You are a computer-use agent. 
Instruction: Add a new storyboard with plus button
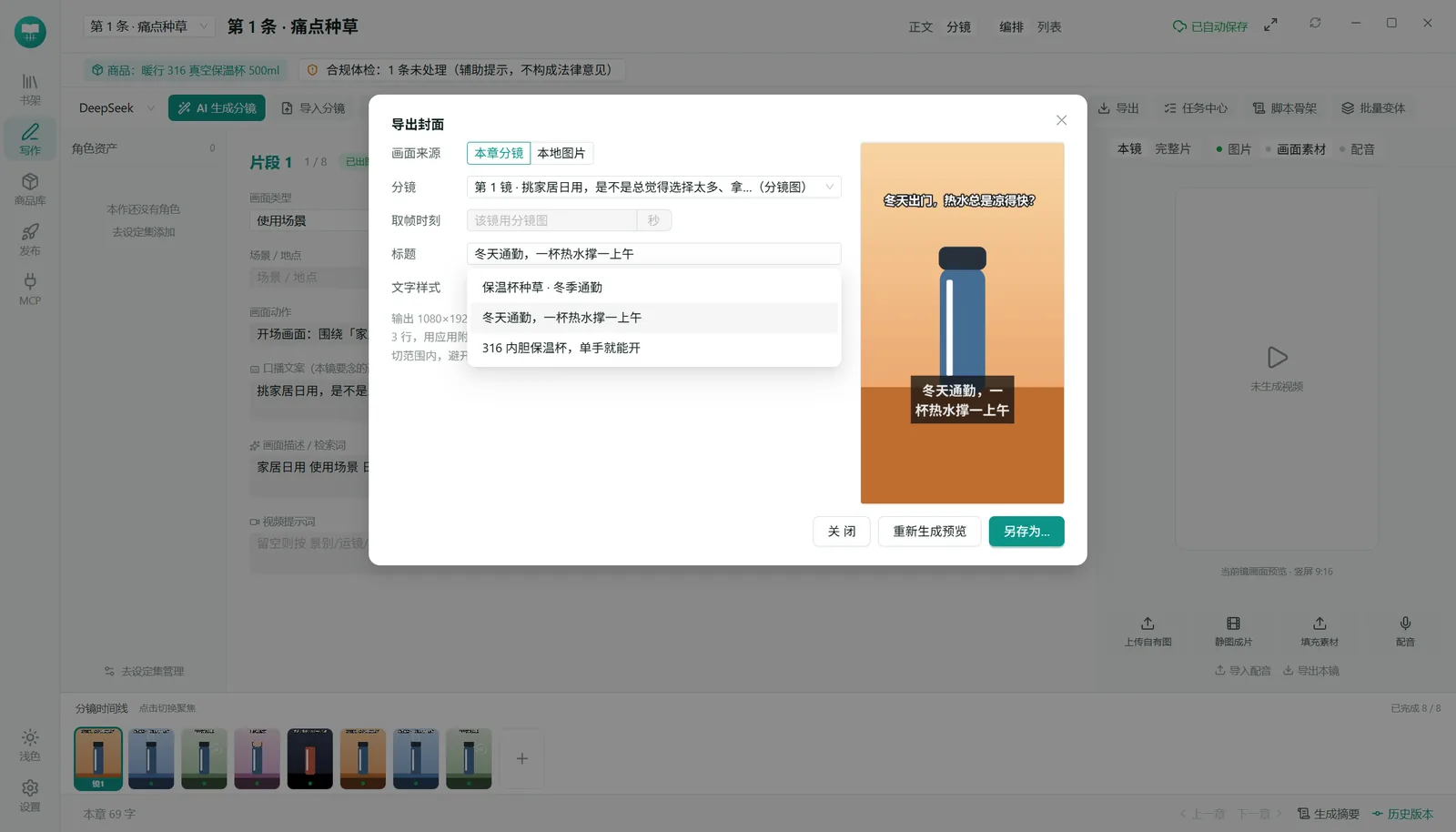pyautogui.click(x=522, y=758)
